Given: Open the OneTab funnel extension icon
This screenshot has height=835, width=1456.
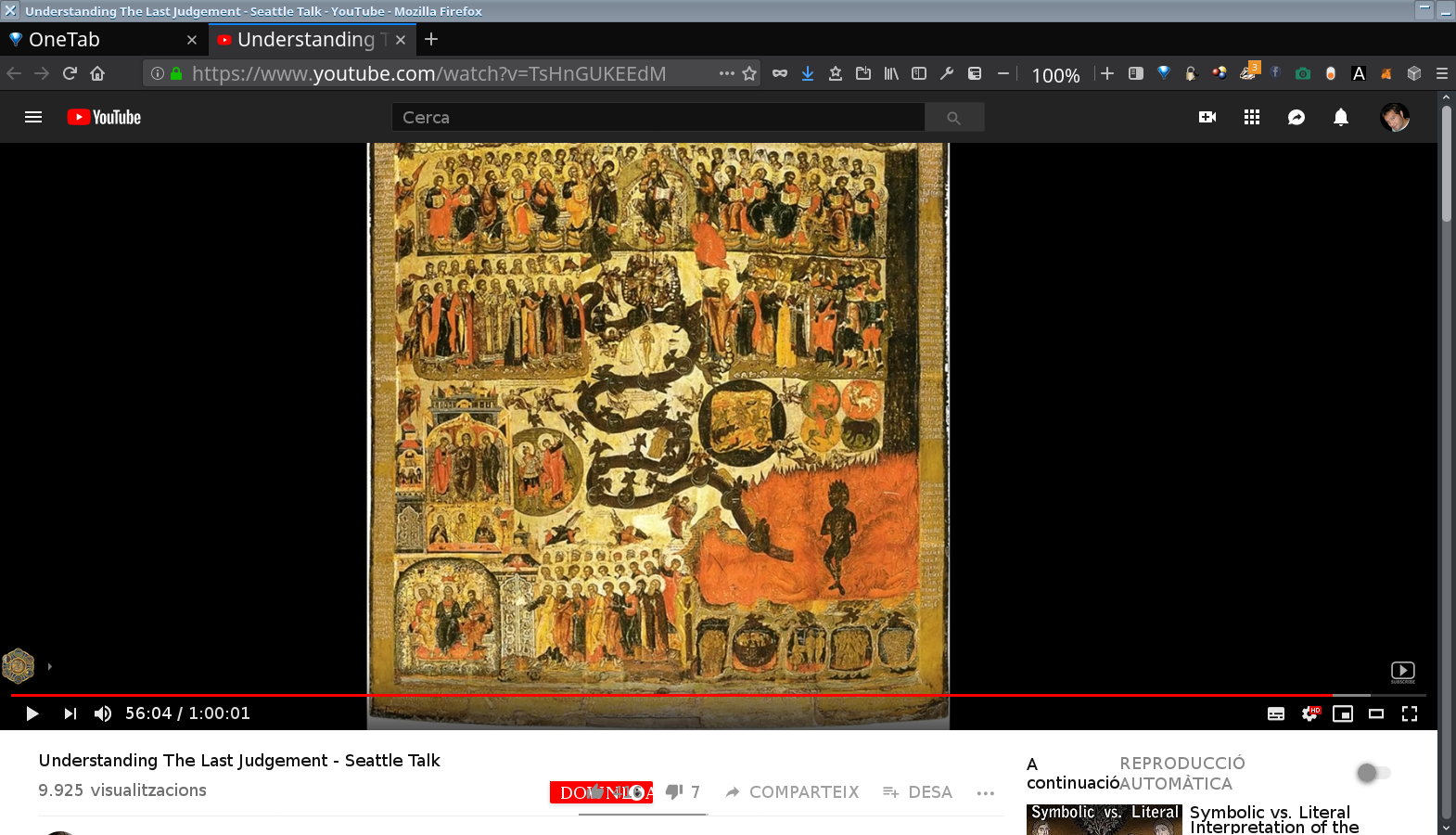Looking at the screenshot, I should click(x=1164, y=73).
